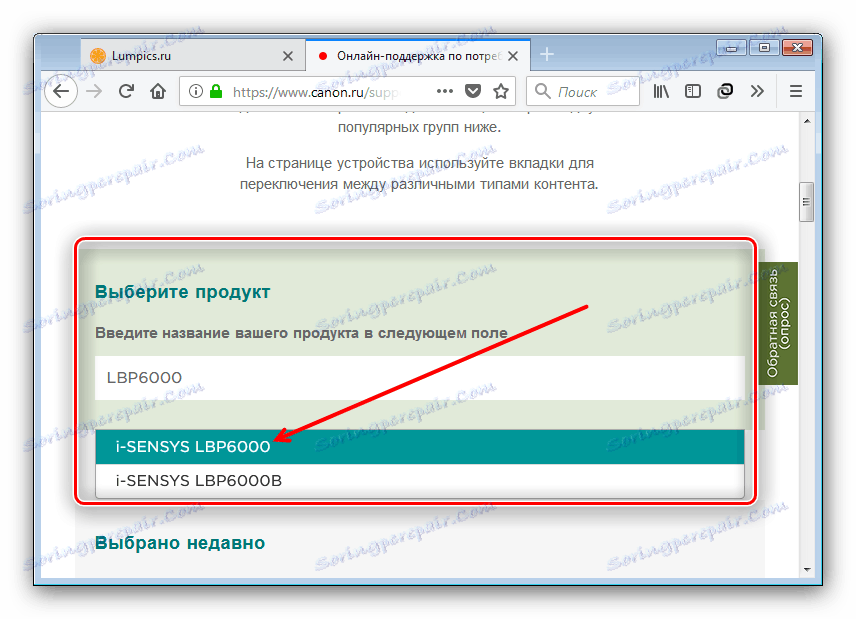Viewport: 856px width, 619px height.
Task: Click the Выберите продукт heading
Action: coord(182,291)
